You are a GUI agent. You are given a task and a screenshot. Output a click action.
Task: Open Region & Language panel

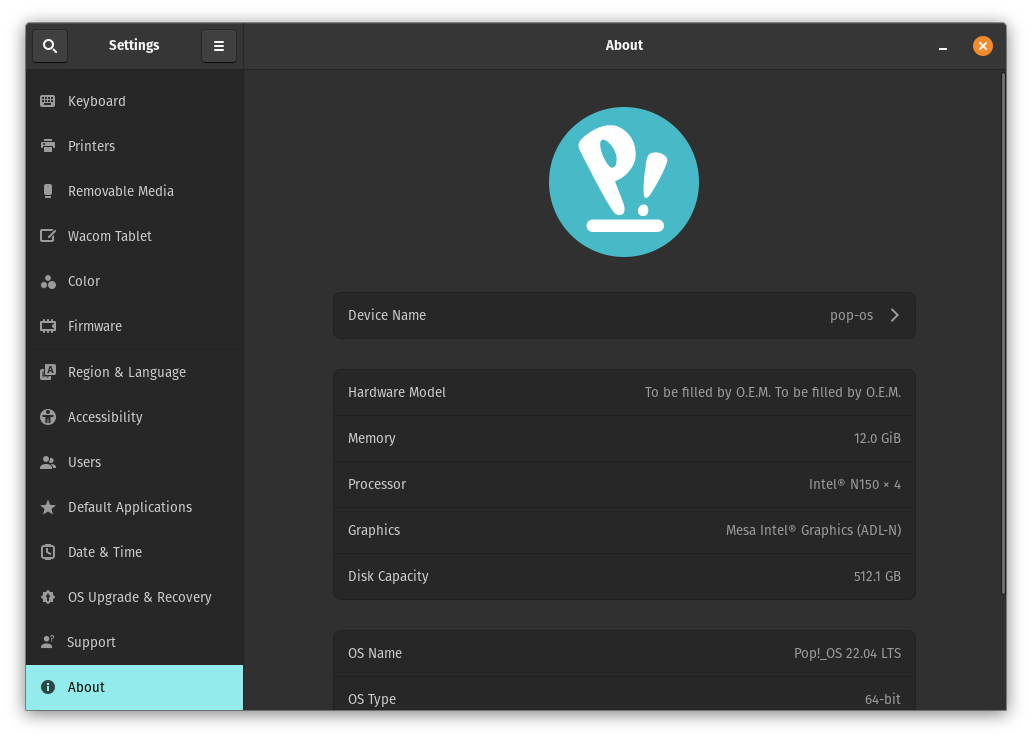[134, 372]
